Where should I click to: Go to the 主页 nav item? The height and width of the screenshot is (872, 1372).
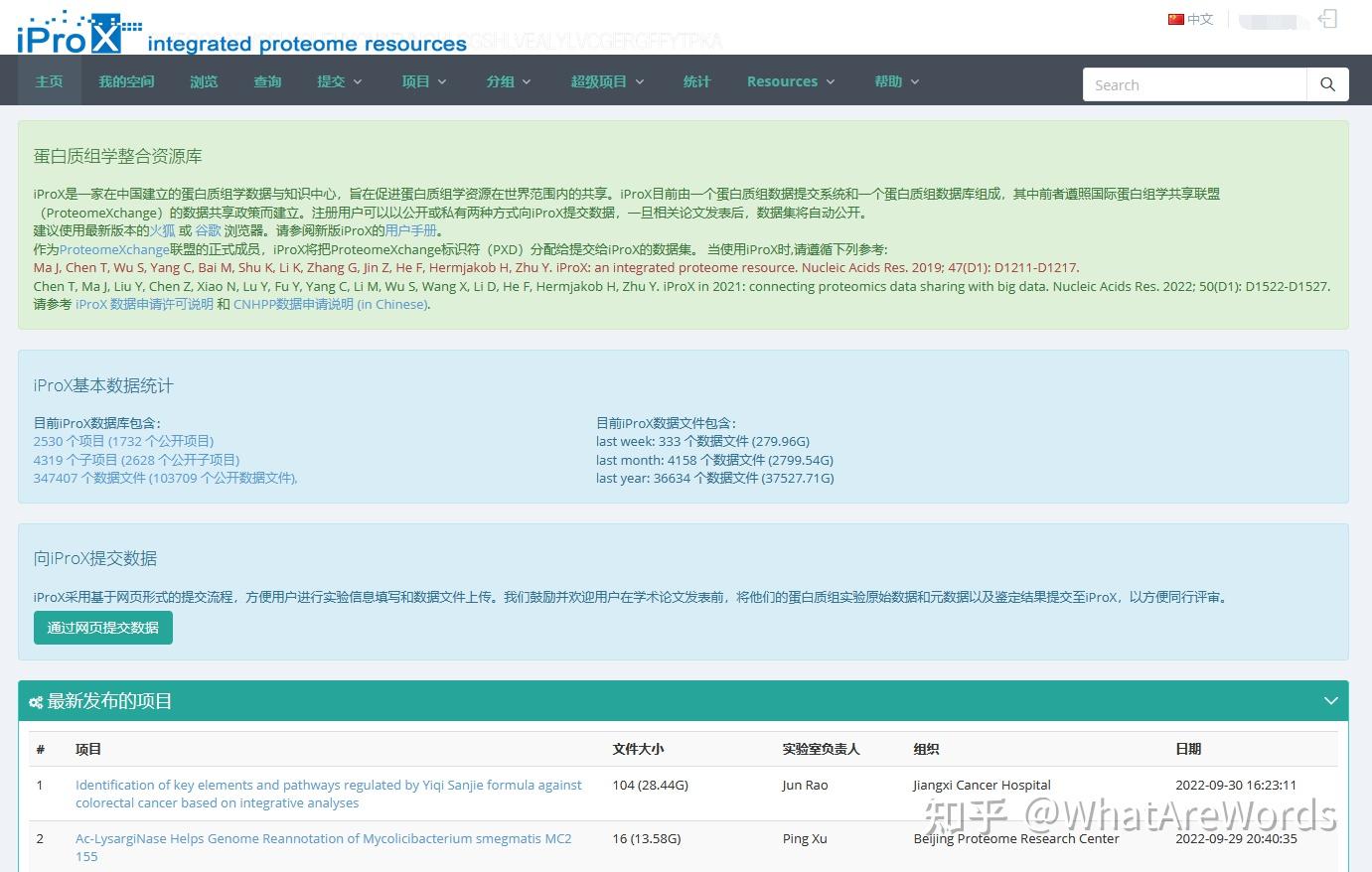coord(49,81)
